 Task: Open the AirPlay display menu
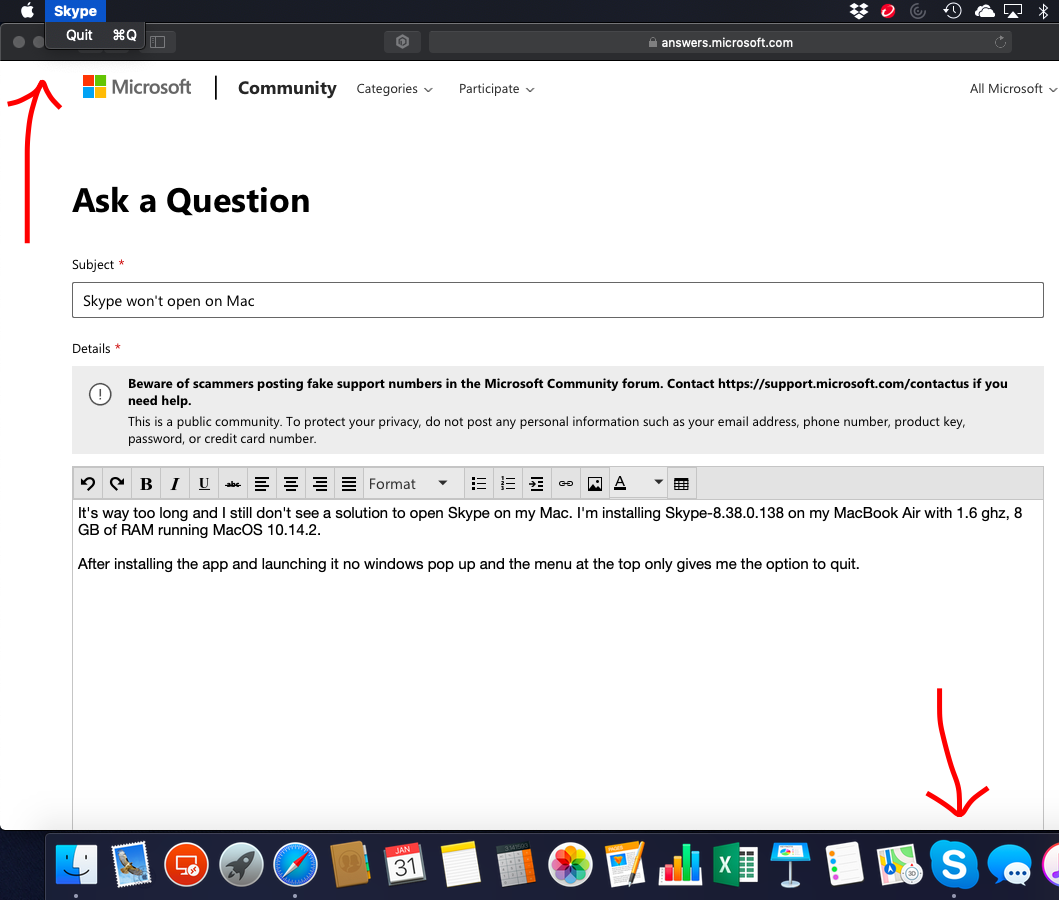tap(1013, 11)
